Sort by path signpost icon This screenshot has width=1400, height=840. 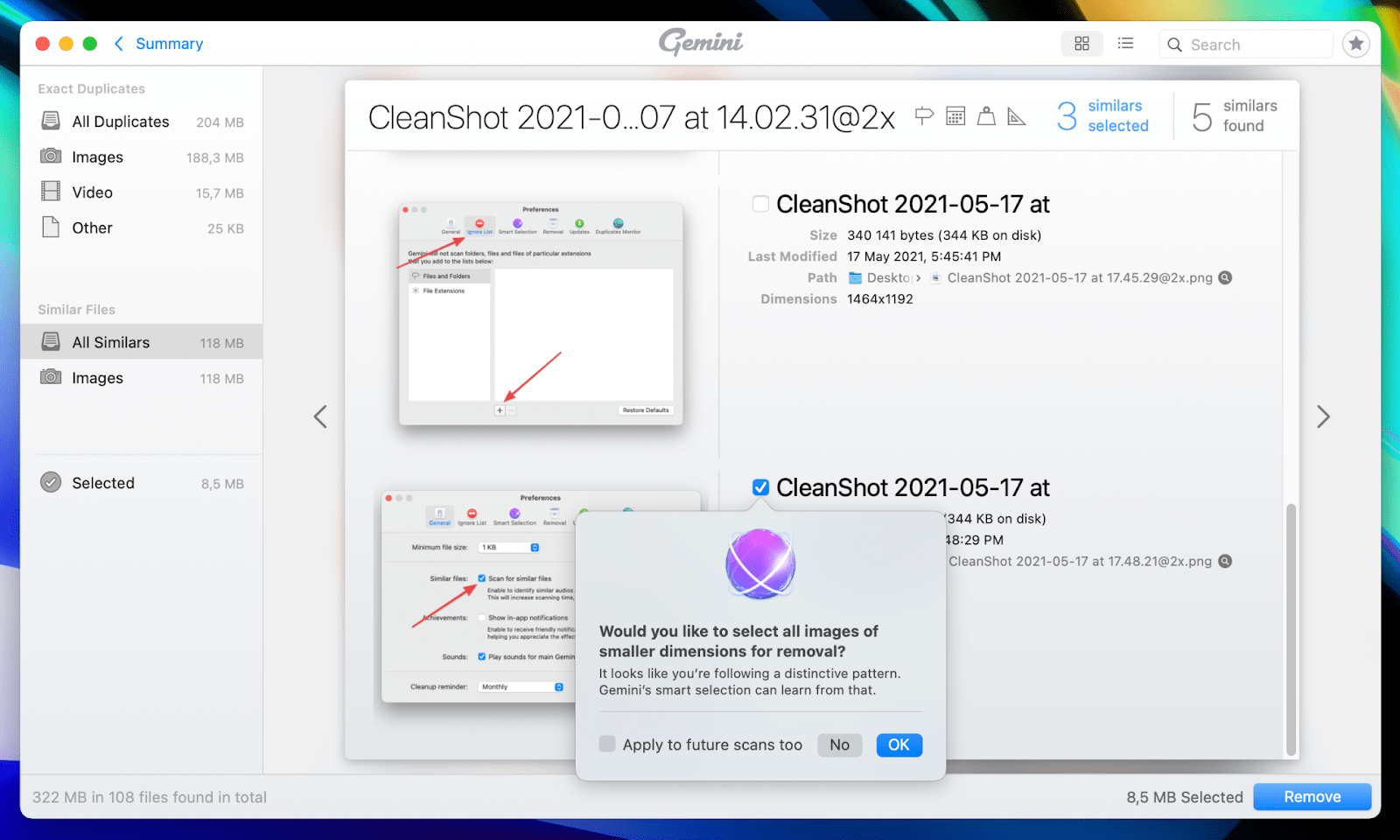924,115
